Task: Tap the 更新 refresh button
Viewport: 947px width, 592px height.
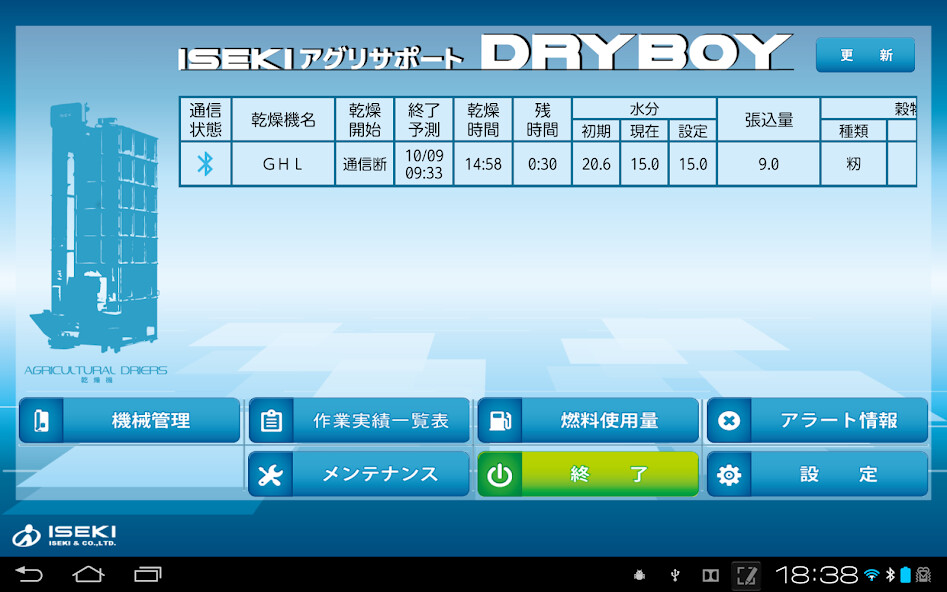Action: tap(865, 55)
